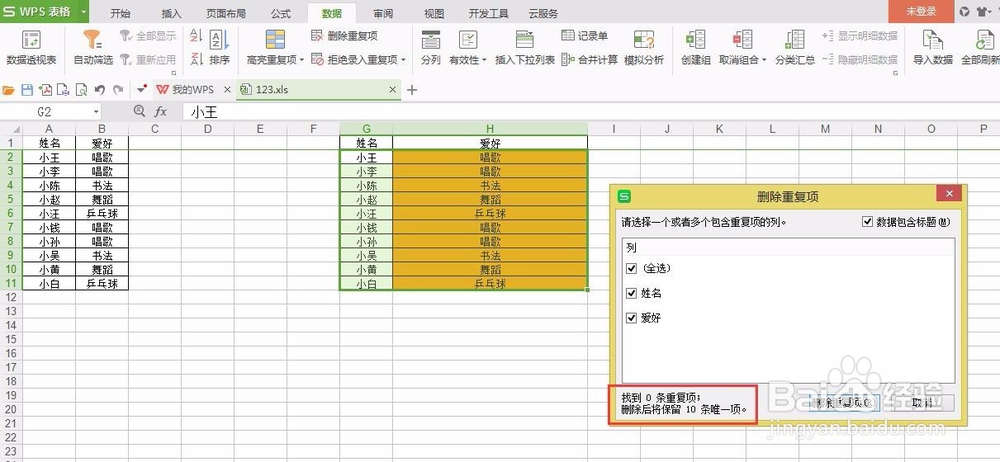Screen dimensions: 1000x462
Task: Select cell B6 containing 乒乓球
Action: [102, 213]
